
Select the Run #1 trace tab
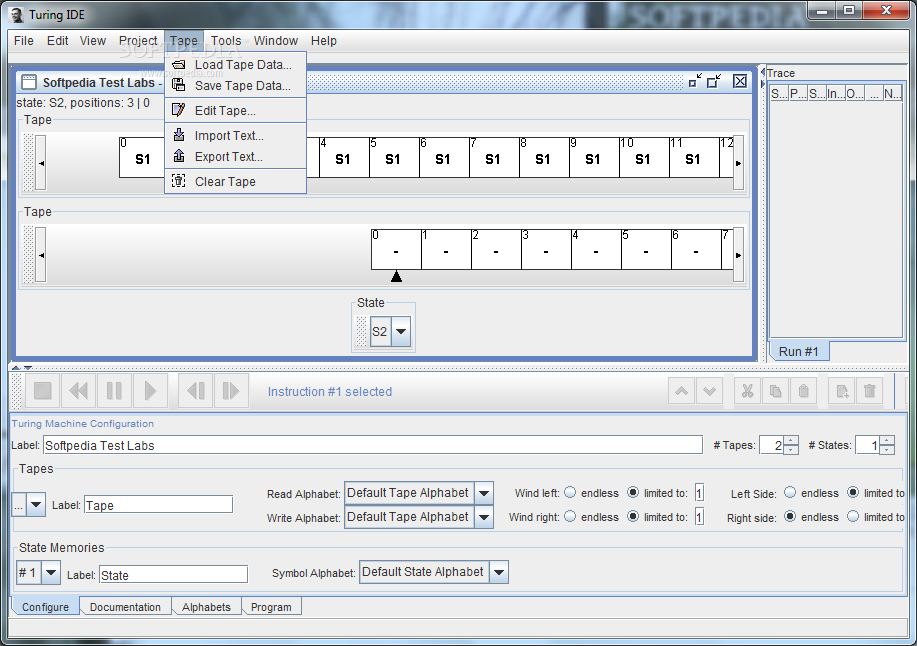[798, 351]
